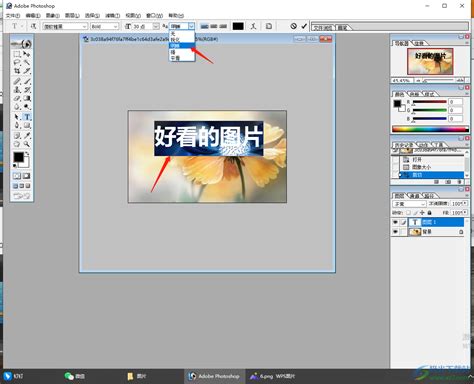474x384 pixels.
Task: Jump to ImageReady icon at toolbox bottom
Action: [x=22, y=196]
